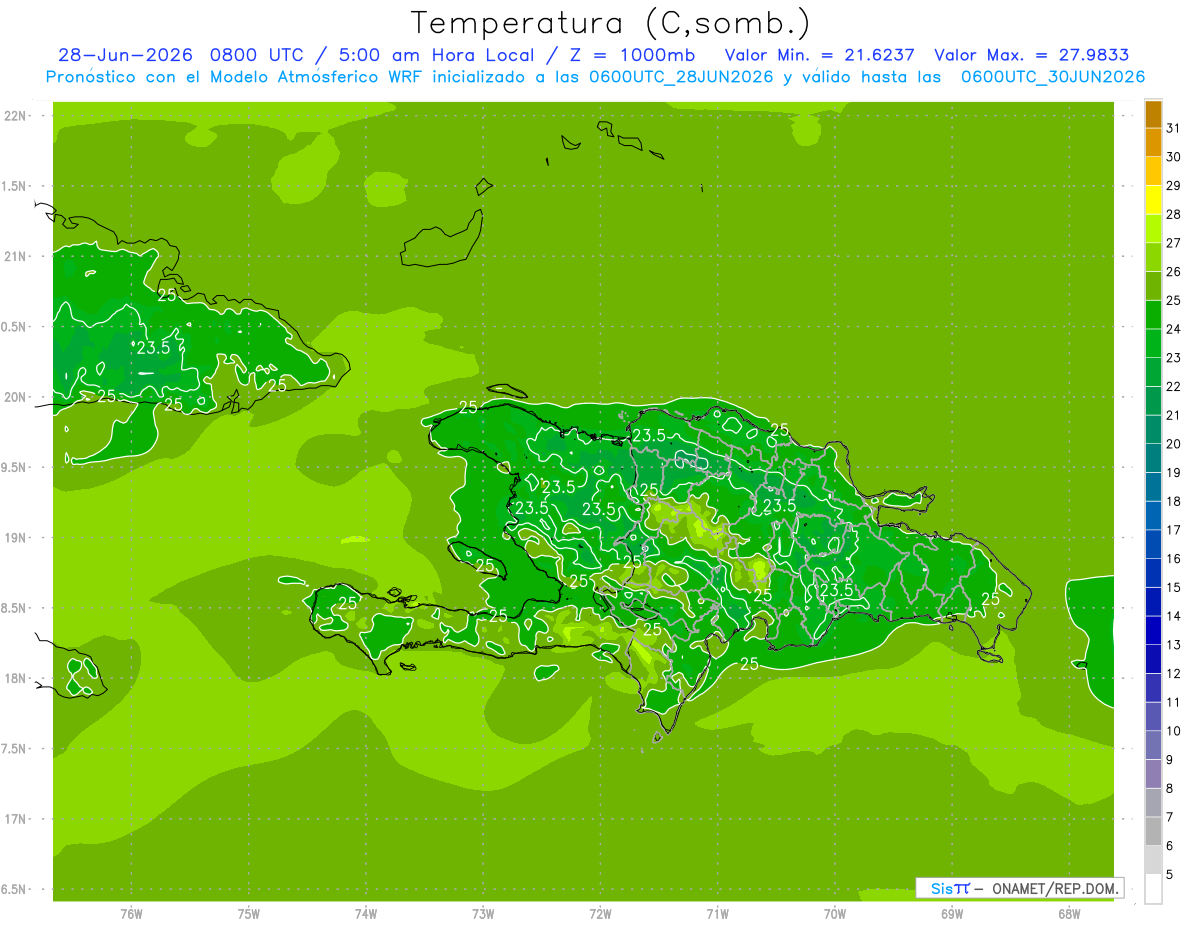Click the '5' colorbar scale label
Screen dimensions: 1200x927
(x=1169, y=874)
